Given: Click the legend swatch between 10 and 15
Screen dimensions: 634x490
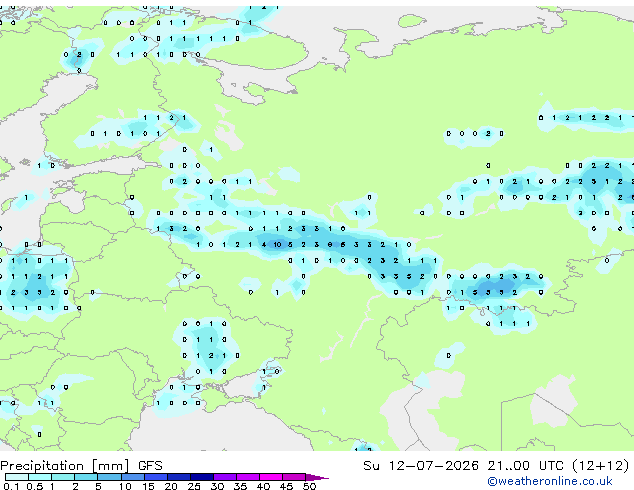Looking at the screenshot, I should coord(132,477).
